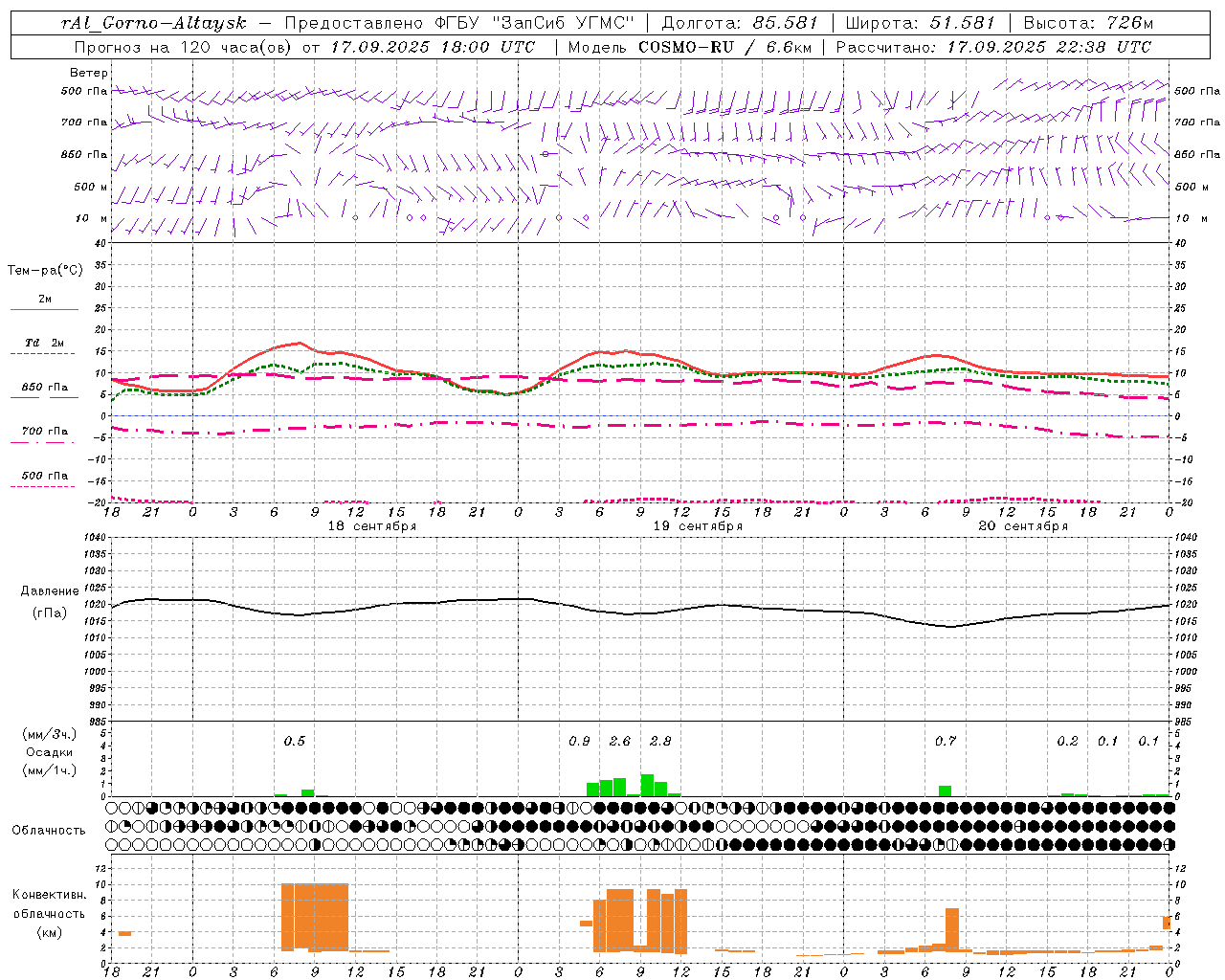This screenshot has height=980, width=1225.
Task: Click the tall orange convective bar on 20 сентября
Action: [952, 930]
